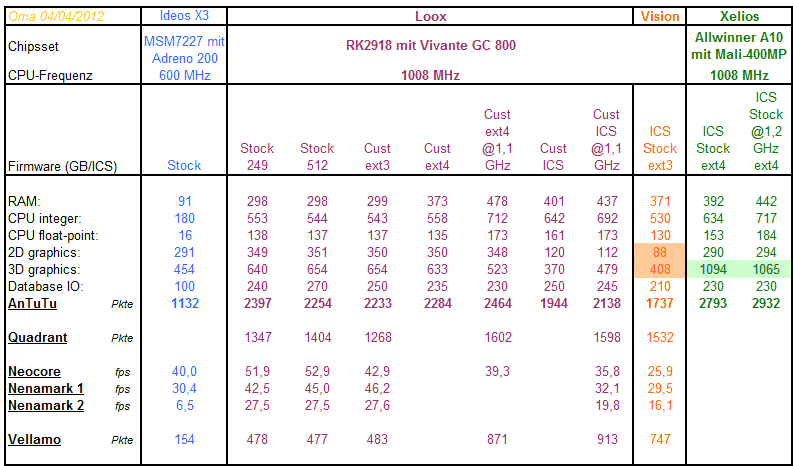Screen dimensions: 793x466
Task: Click the Vision Quadrant score 1532
Action: [x=660, y=337]
